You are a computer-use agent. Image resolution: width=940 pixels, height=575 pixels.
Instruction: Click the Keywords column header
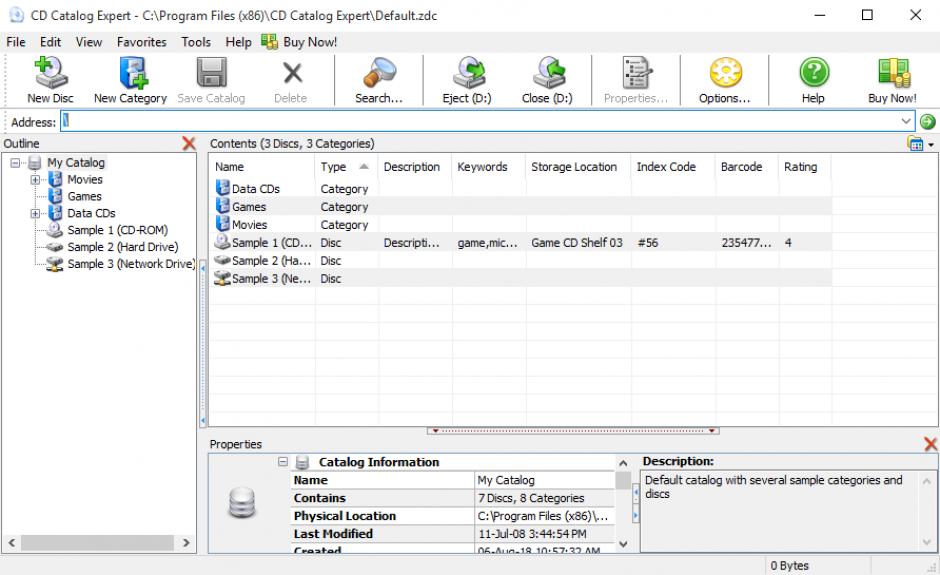pyautogui.click(x=489, y=167)
